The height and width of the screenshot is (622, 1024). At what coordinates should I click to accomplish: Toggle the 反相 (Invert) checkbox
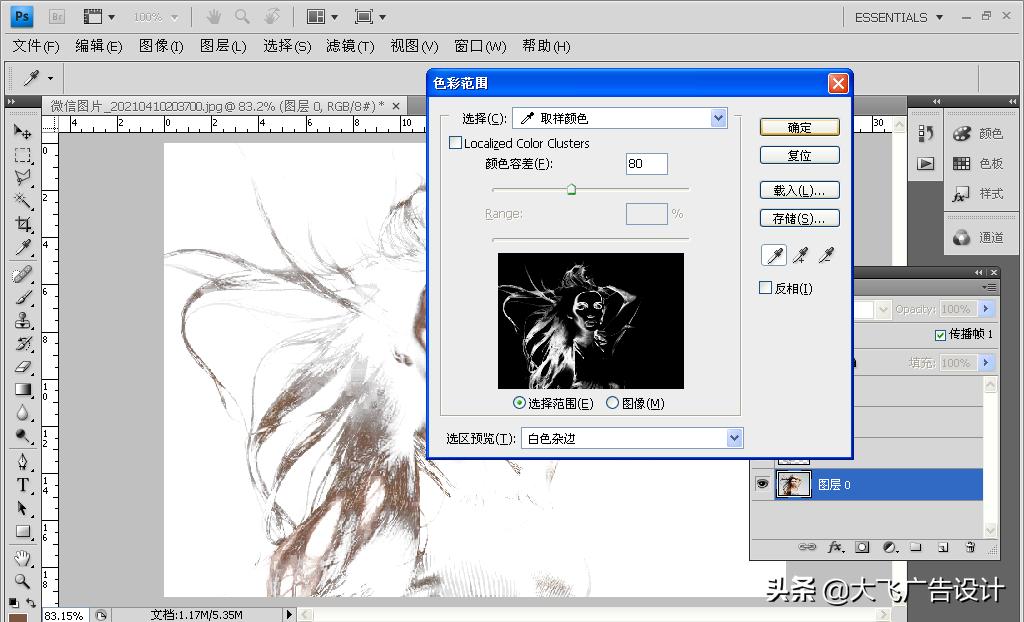tap(766, 288)
